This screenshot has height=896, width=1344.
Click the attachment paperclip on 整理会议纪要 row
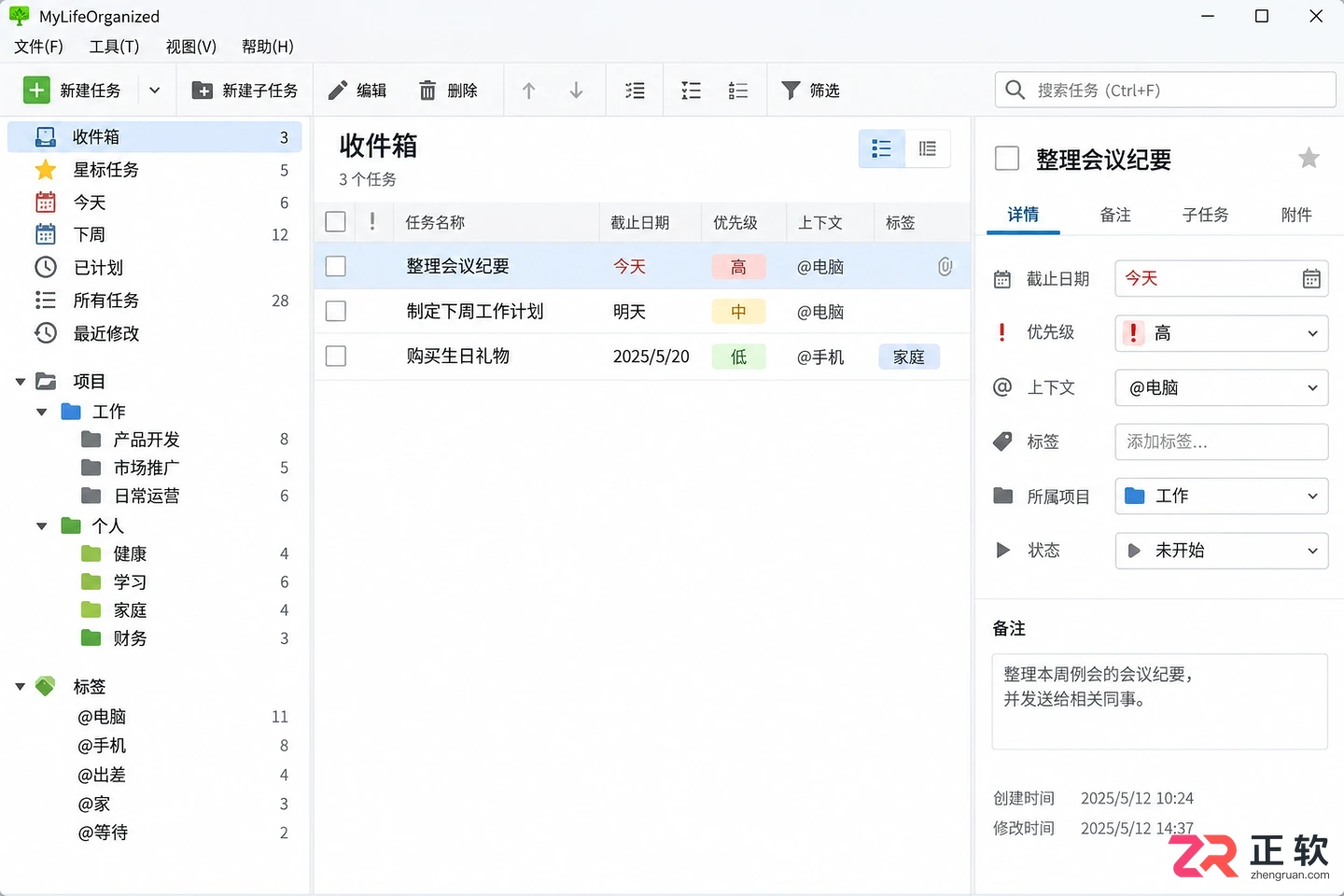click(x=945, y=267)
